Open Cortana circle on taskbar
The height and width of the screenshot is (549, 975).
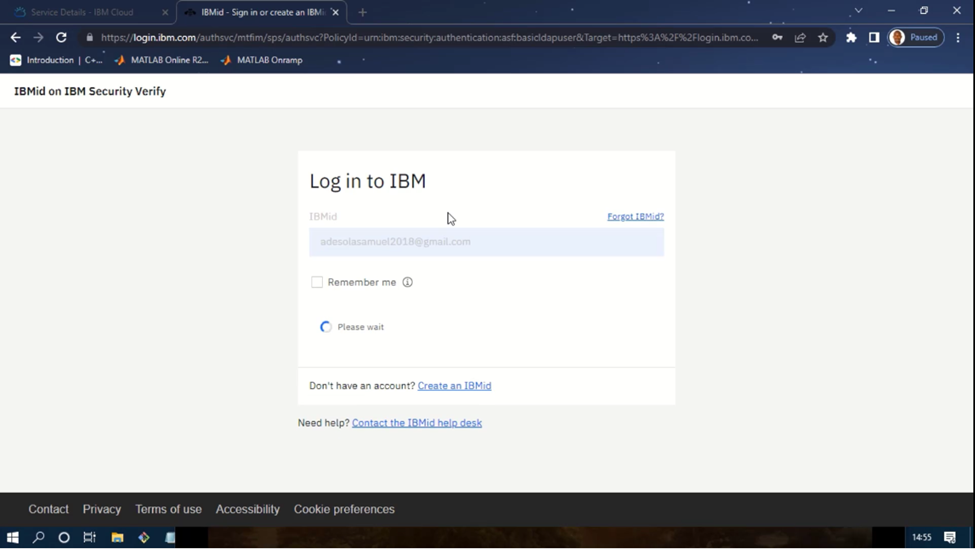[x=64, y=537]
